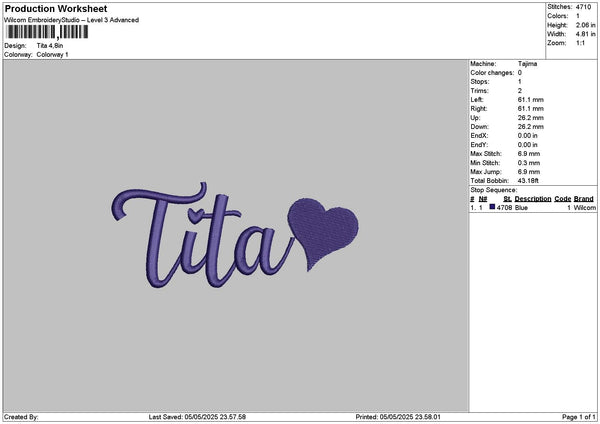This screenshot has height=424, width=600.
Task: Click the Brand column header
Action: (x=584, y=199)
